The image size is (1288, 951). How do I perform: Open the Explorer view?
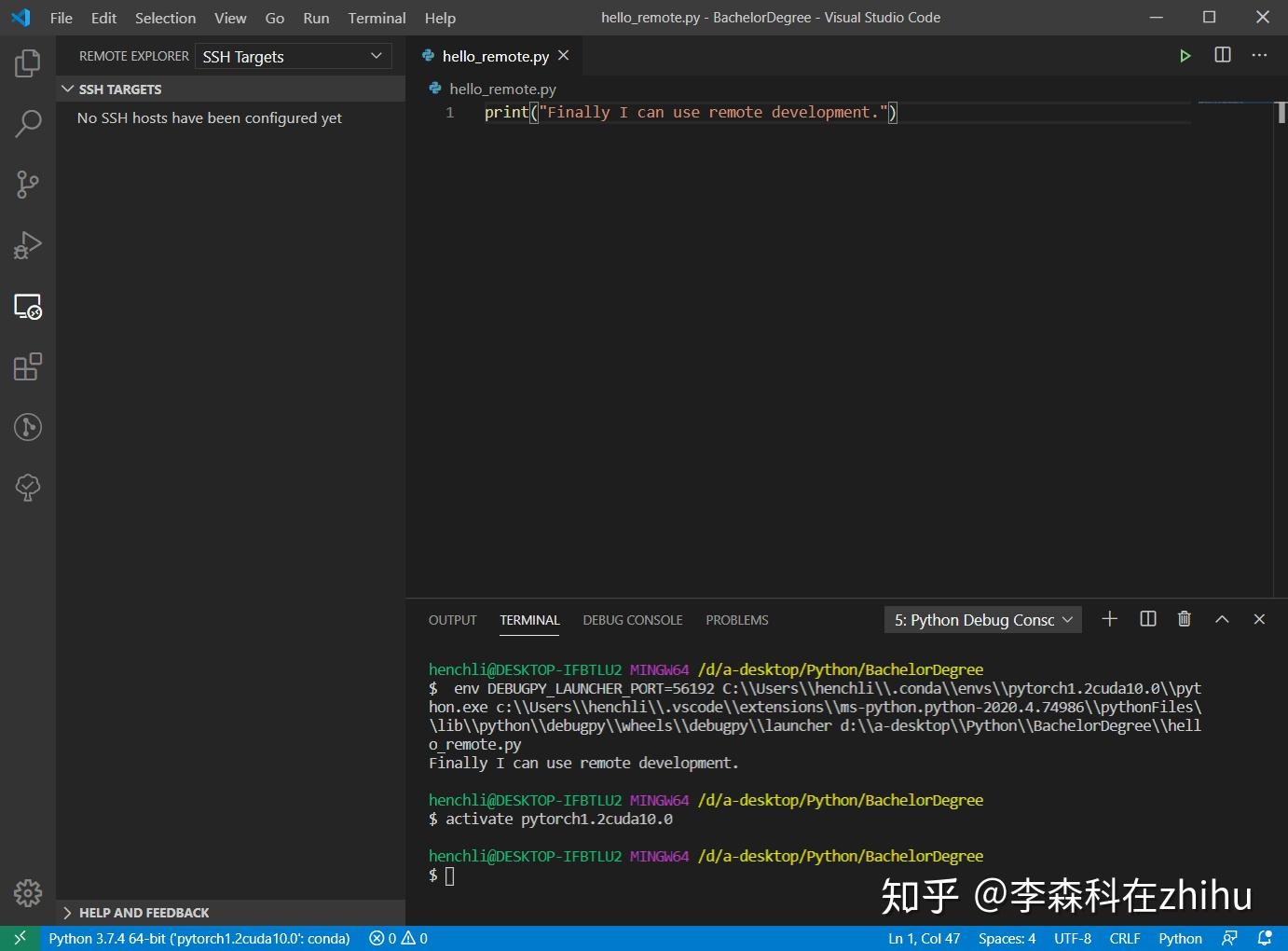(x=27, y=62)
